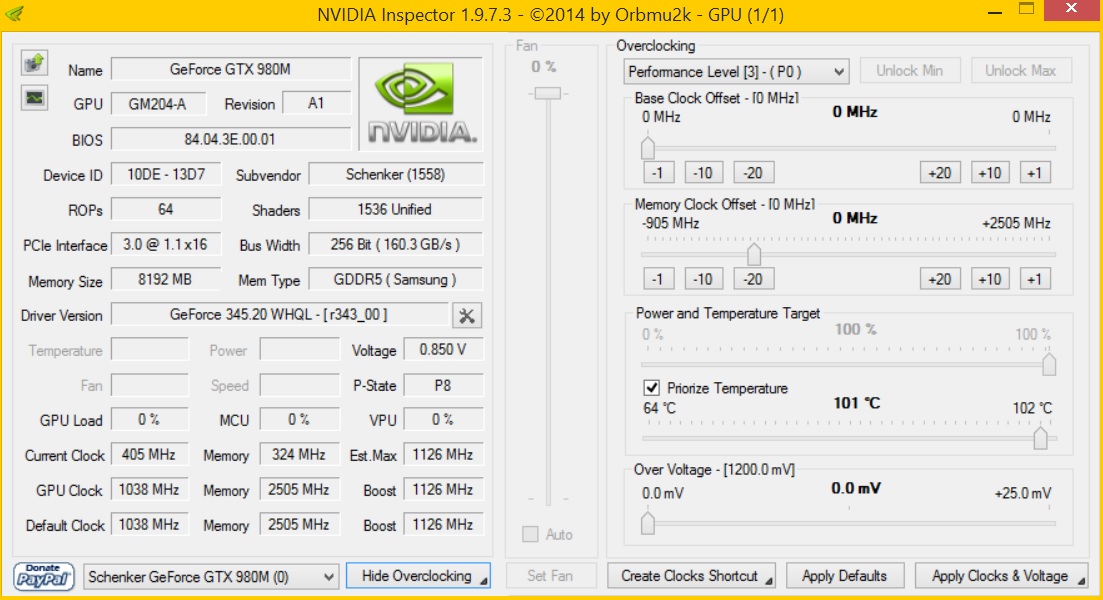
Task: Click the power target slider thumb
Action: 1049,364
